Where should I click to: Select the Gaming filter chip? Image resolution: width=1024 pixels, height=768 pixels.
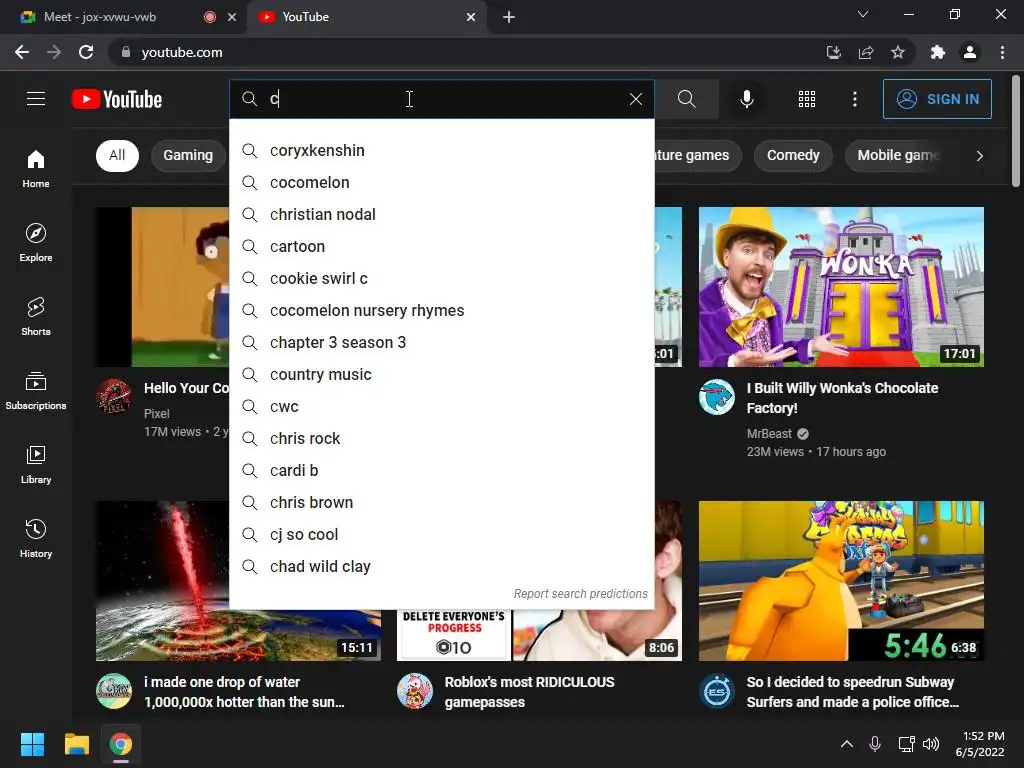point(188,155)
